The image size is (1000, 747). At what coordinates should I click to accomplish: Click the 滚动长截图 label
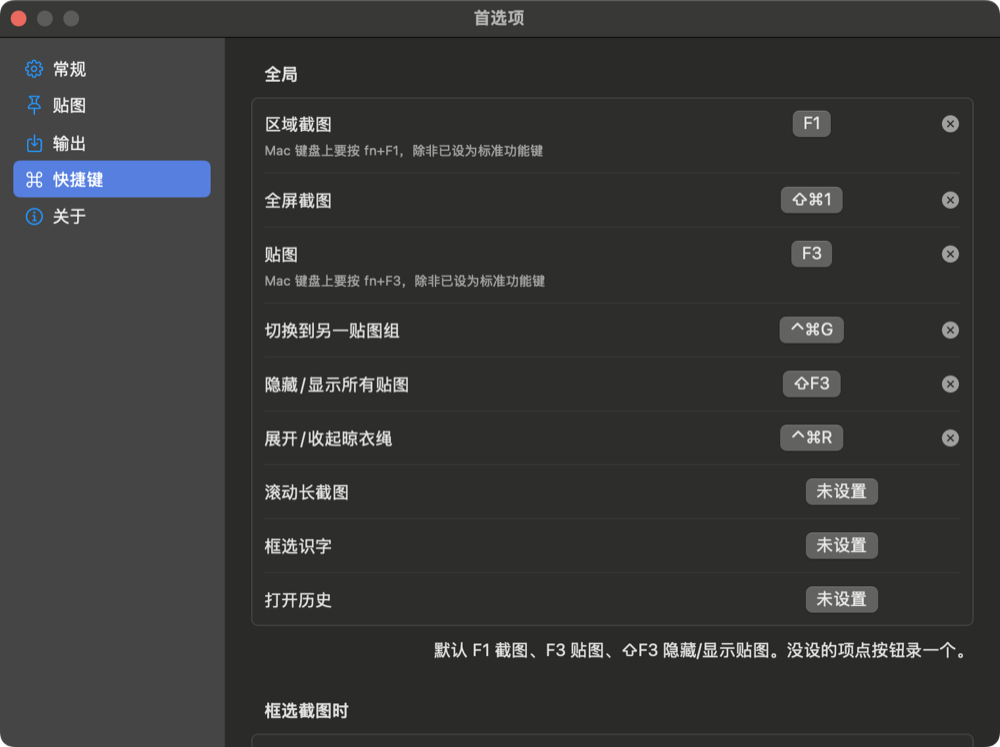pyautogui.click(x=307, y=492)
